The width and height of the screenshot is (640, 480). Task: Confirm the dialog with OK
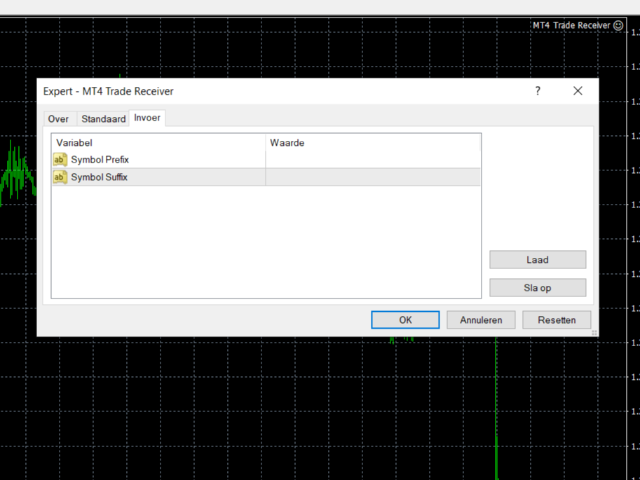405,320
